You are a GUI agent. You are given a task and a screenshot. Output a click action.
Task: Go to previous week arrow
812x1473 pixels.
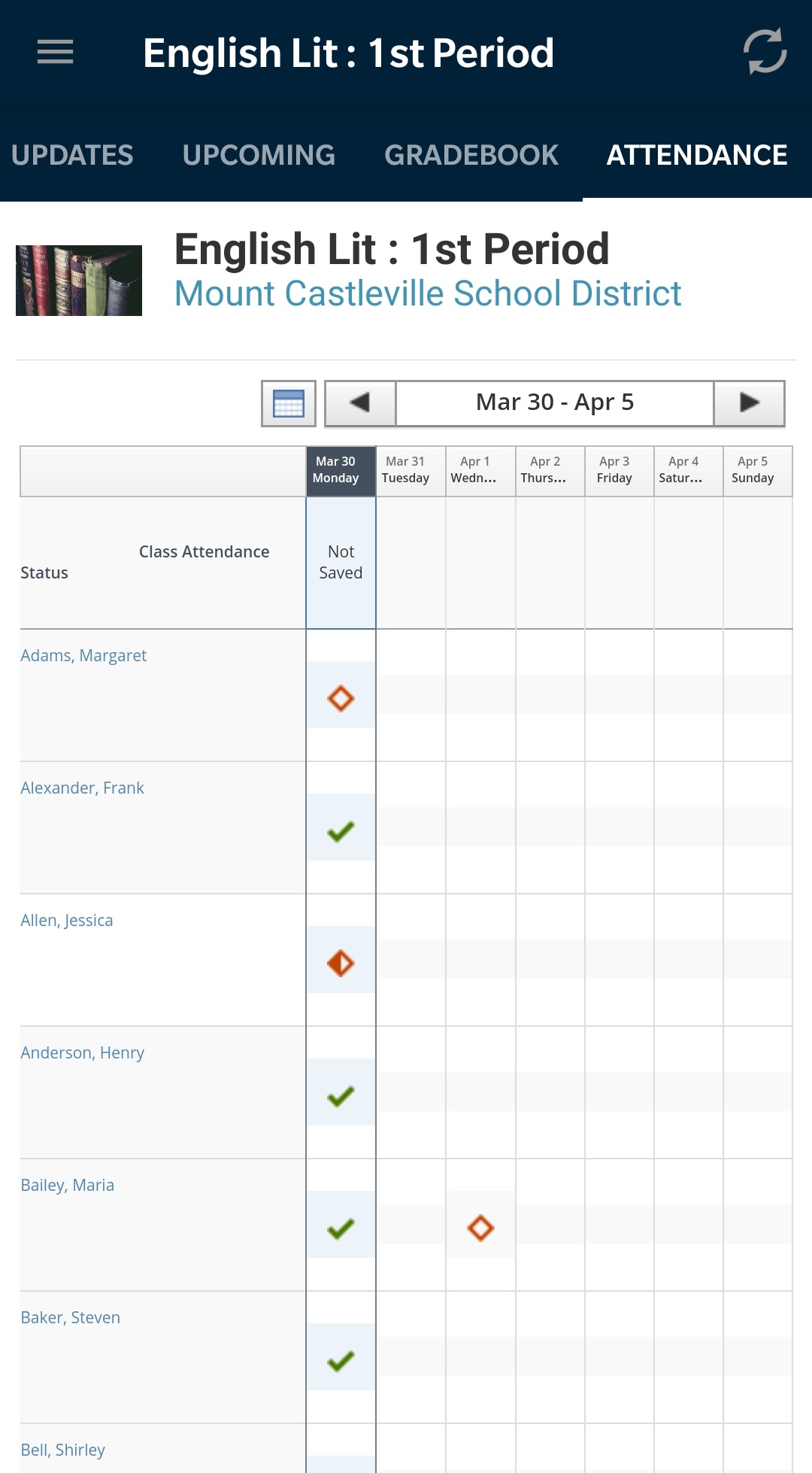pyautogui.click(x=360, y=403)
